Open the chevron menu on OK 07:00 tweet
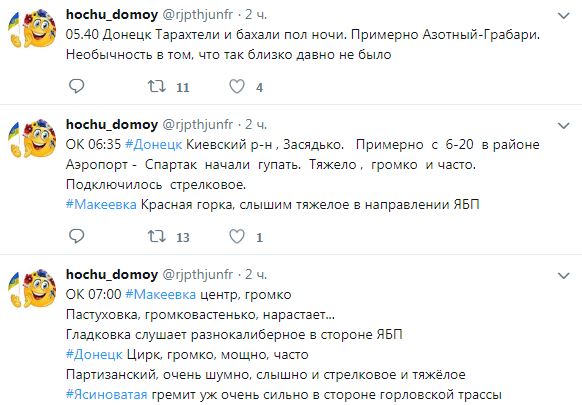The width and height of the screenshot is (582, 405). click(564, 276)
